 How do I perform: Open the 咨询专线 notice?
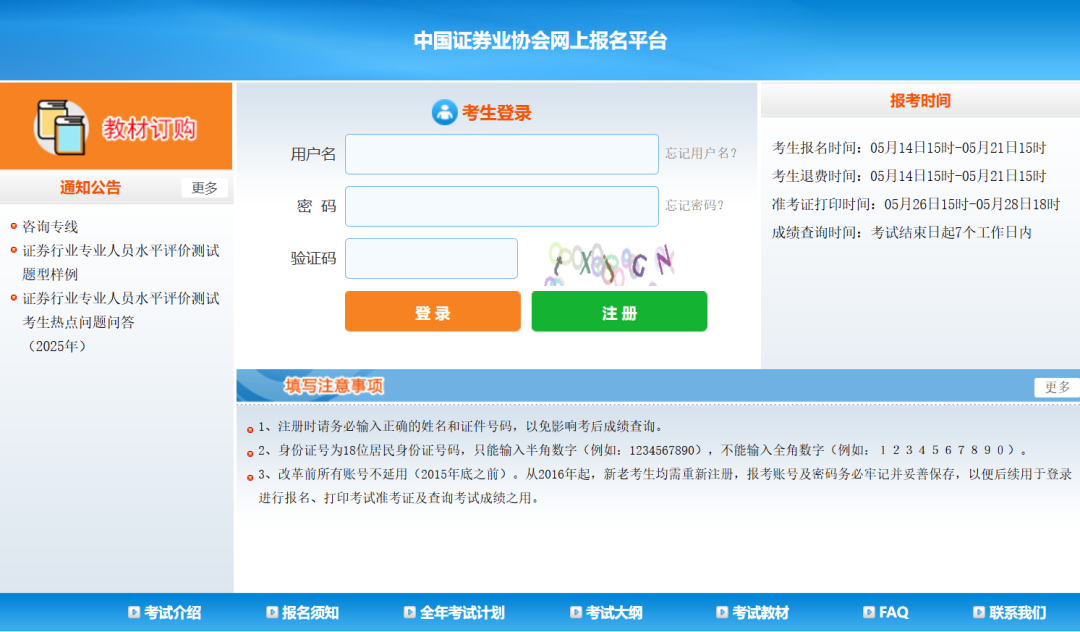coord(50,227)
